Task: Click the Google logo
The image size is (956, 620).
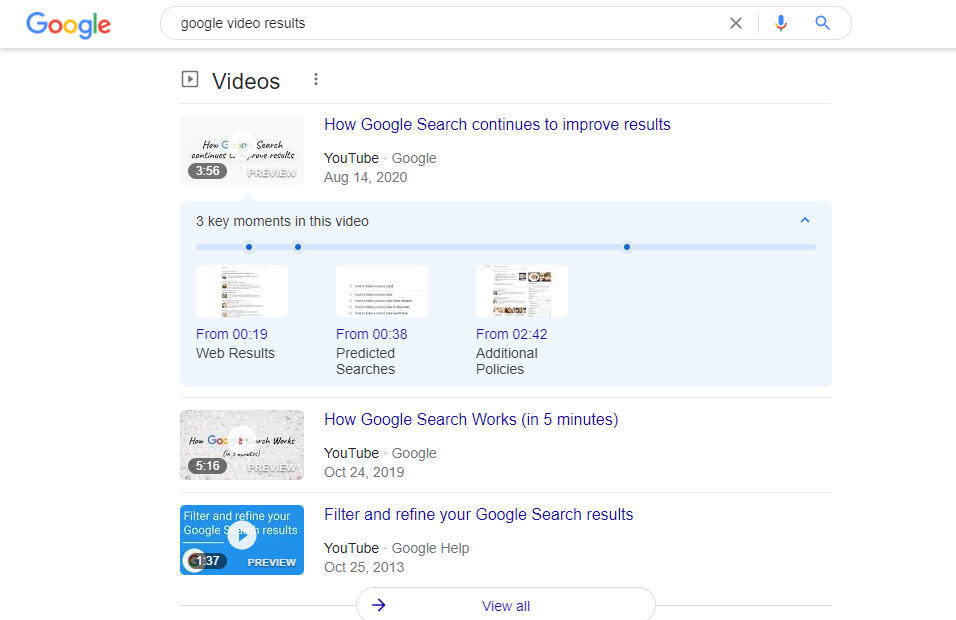Action: tap(68, 25)
